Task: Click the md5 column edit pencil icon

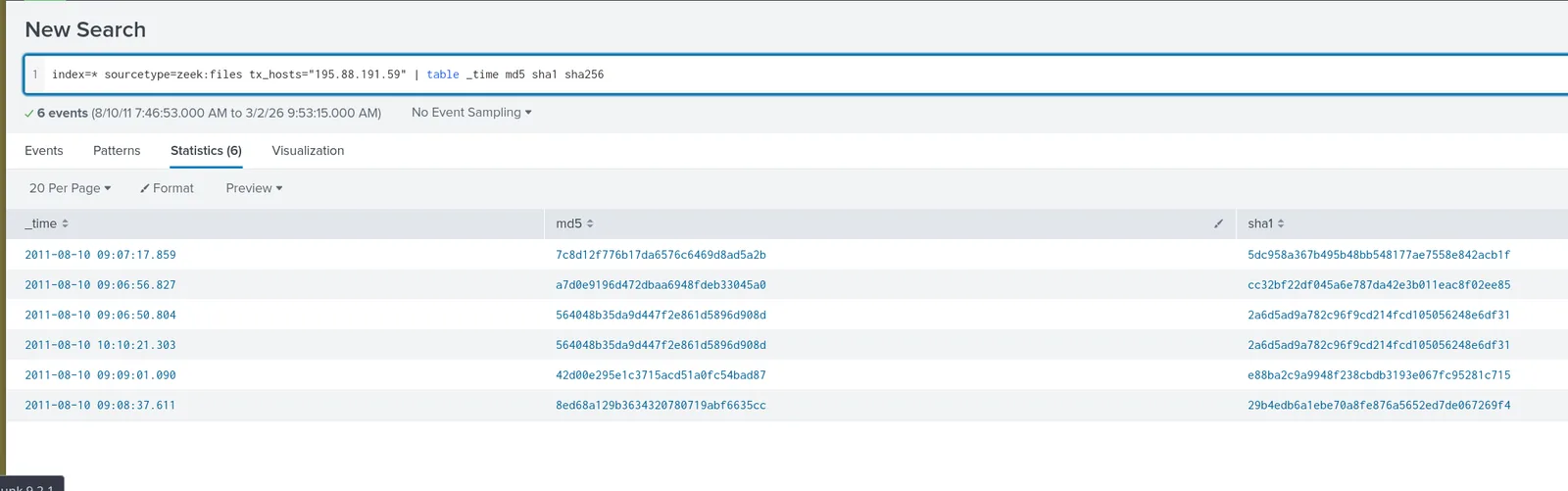Action: pos(1218,223)
